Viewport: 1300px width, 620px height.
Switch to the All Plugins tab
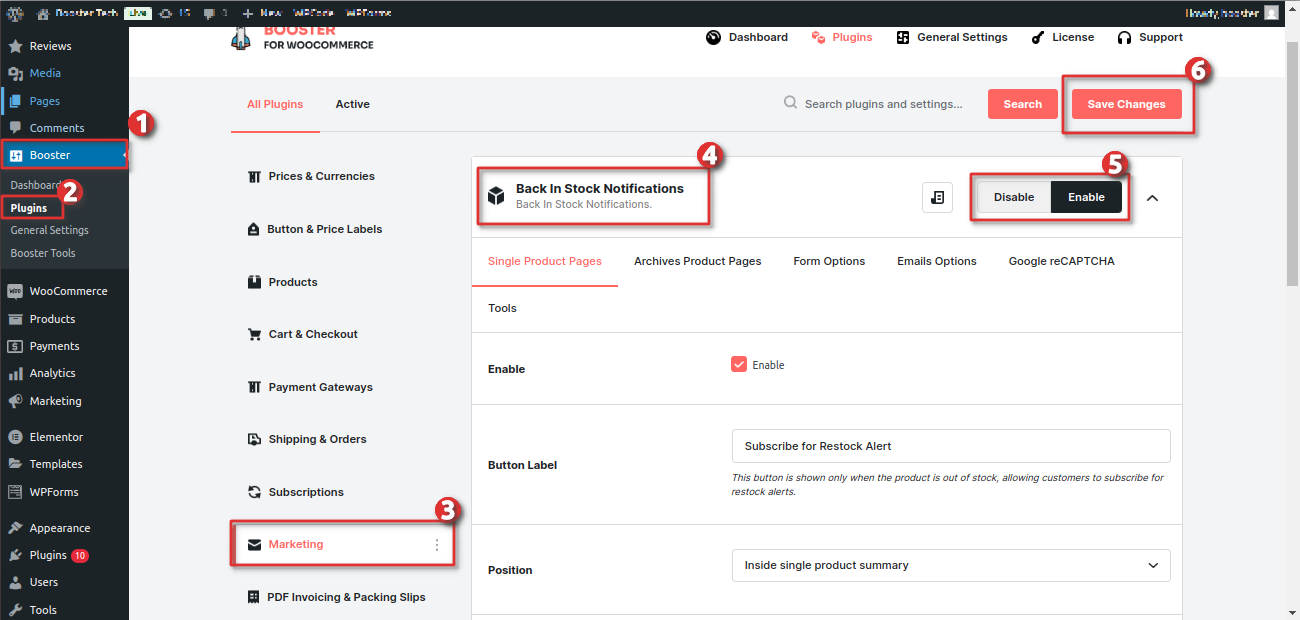tap(275, 104)
